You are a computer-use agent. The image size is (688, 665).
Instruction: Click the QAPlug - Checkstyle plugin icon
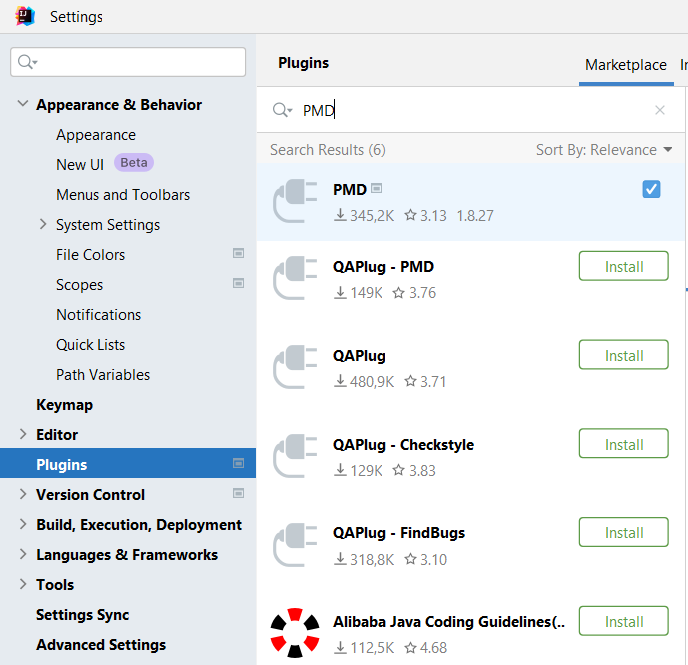coord(295,456)
